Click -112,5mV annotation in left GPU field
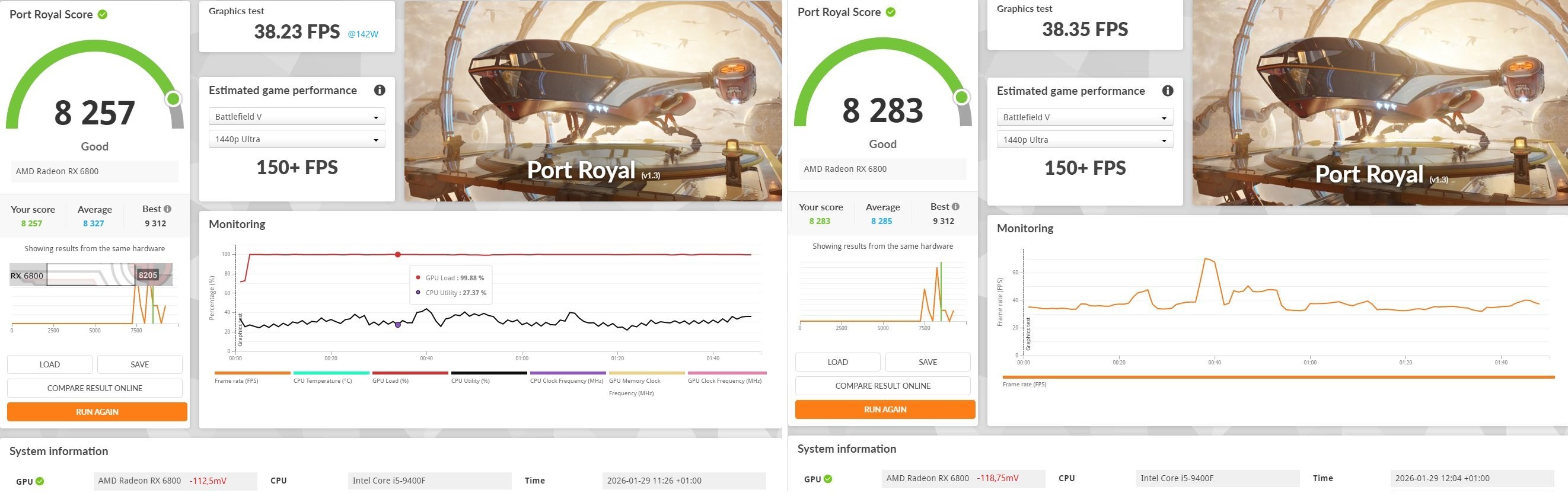1568x493 pixels. (208, 481)
